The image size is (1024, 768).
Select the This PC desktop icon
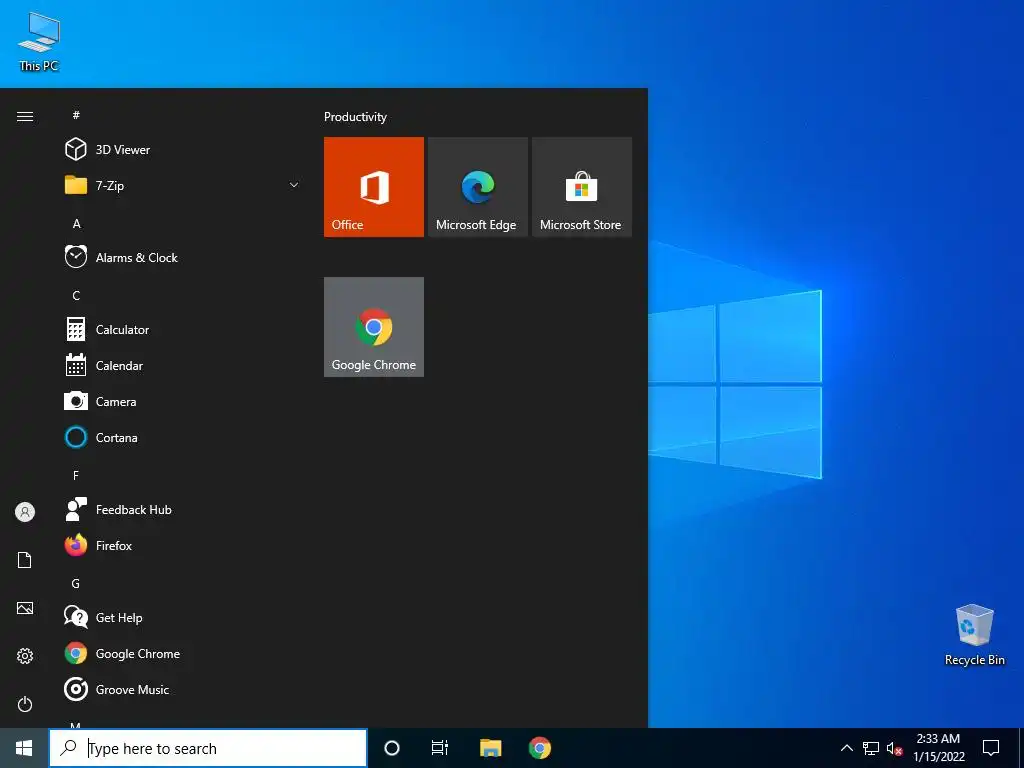(39, 42)
